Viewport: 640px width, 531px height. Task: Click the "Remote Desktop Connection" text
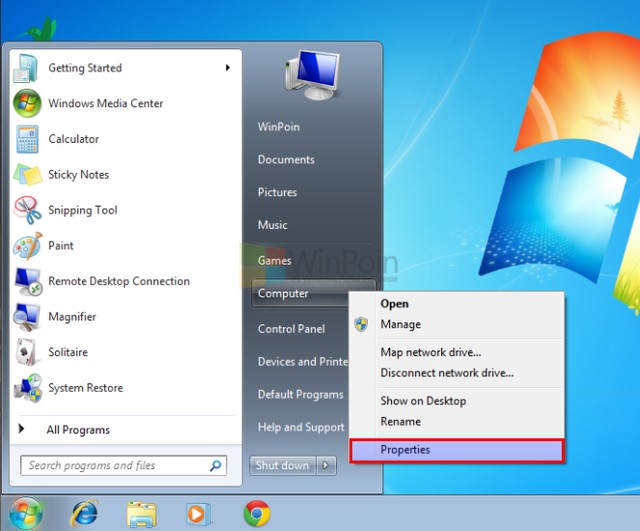coord(119,281)
